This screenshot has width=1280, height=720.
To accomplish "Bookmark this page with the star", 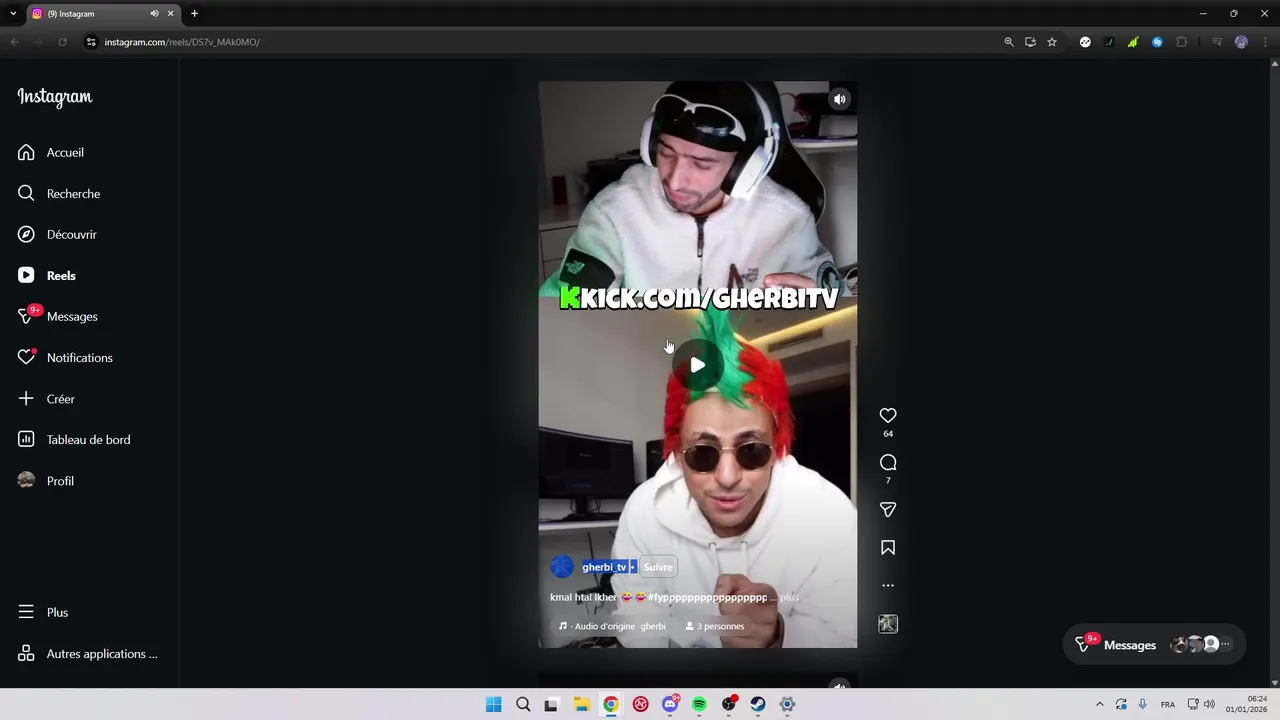I will pos(1052,42).
